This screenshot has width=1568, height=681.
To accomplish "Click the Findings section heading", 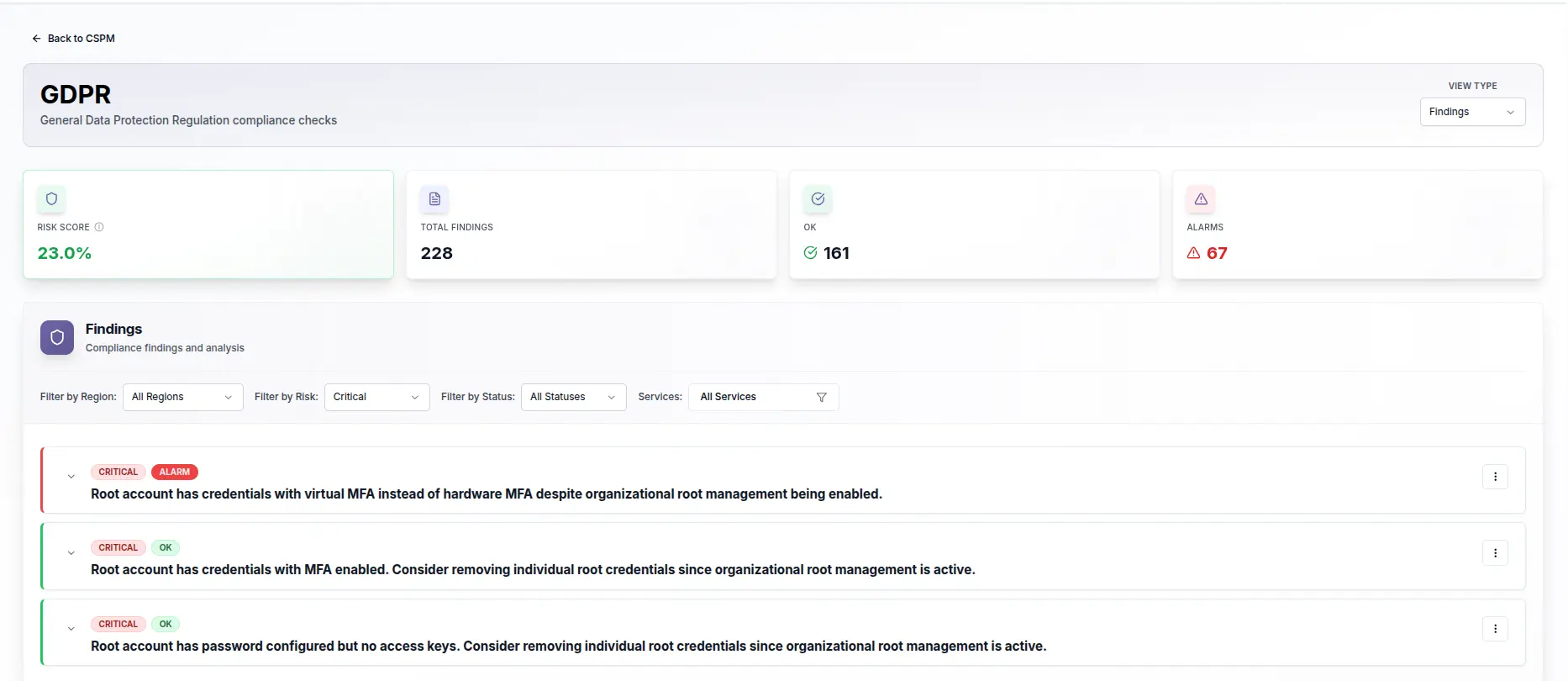I will point(113,329).
